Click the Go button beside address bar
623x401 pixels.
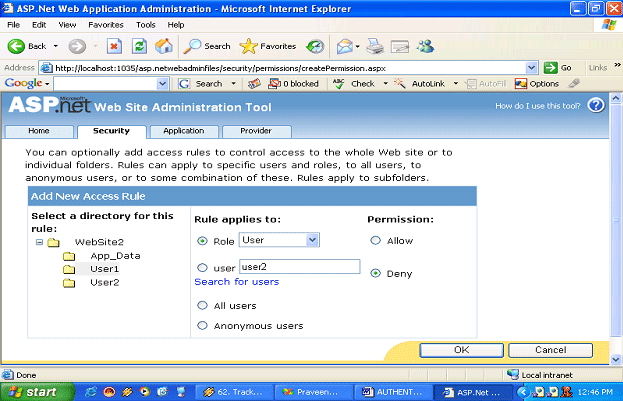click(559, 68)
